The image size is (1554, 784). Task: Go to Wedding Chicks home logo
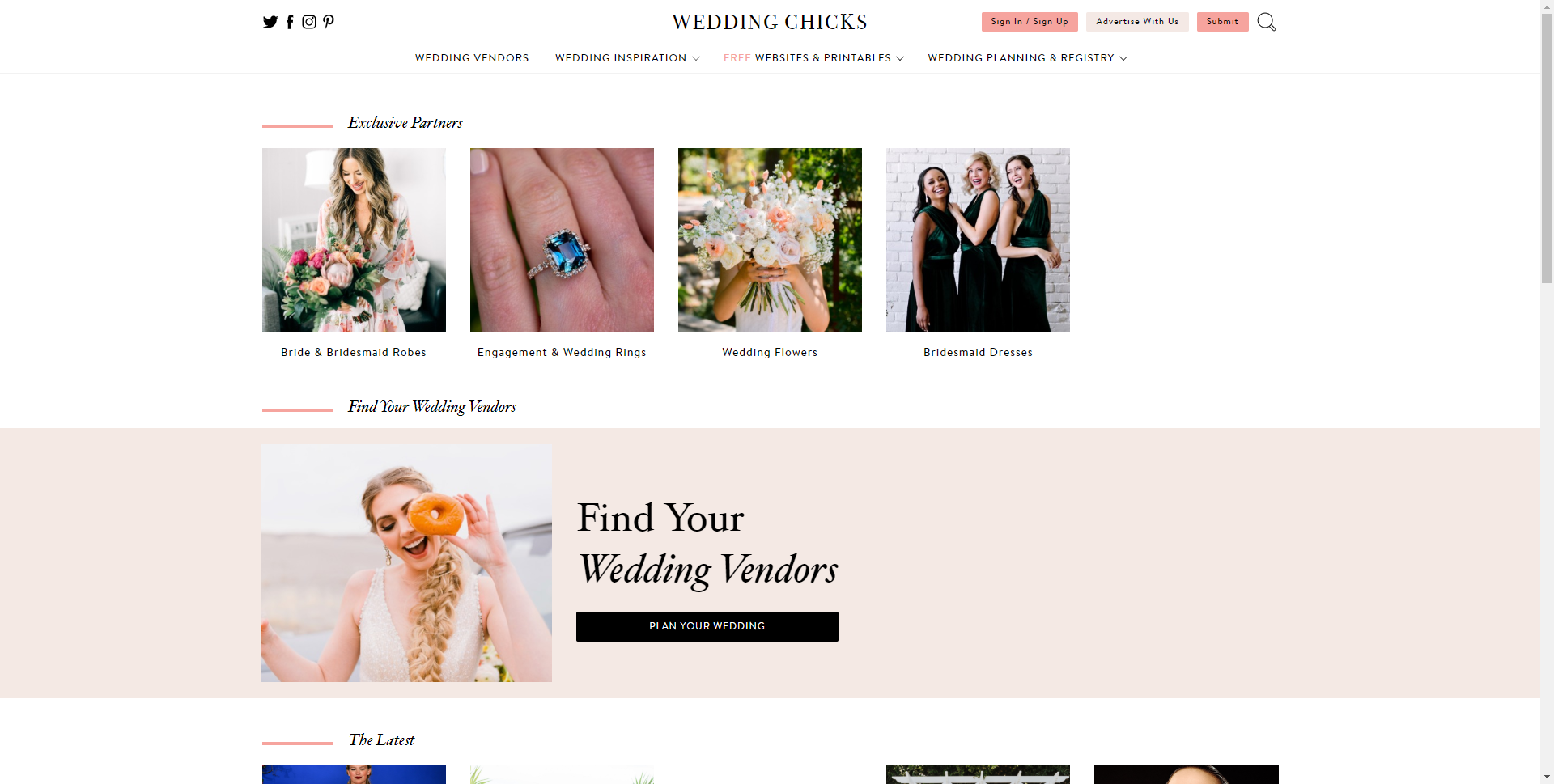coord(770,22)
